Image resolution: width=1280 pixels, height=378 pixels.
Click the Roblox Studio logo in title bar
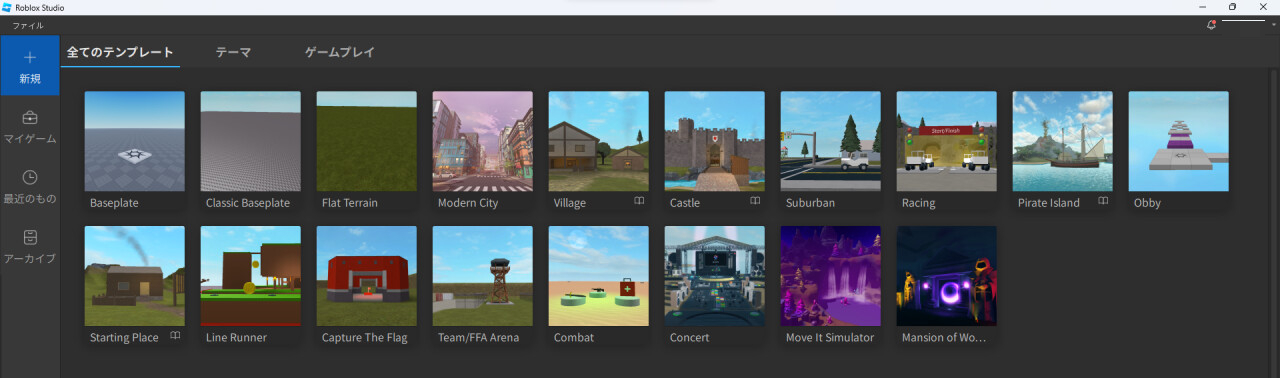pos(7,7)
